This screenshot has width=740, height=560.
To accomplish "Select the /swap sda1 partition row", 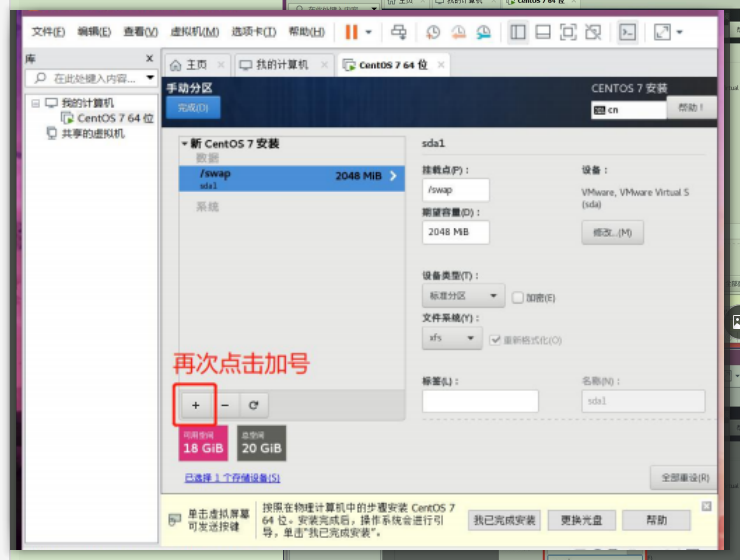I will point(292,178).
